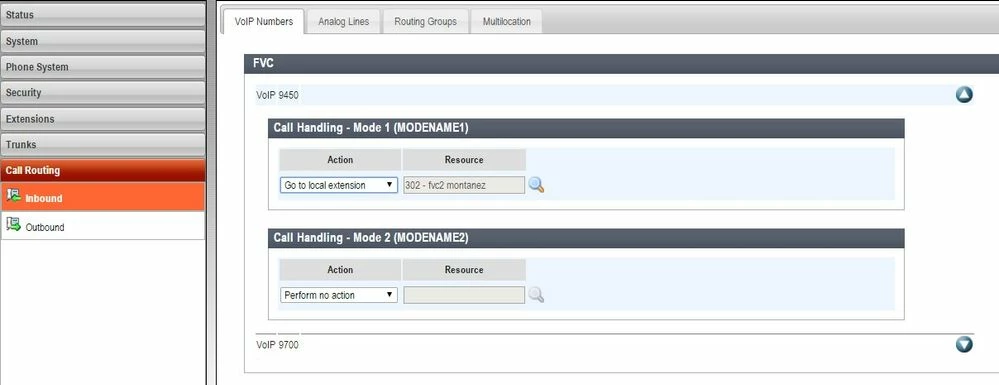Expand the VoIP 9700 section arrow

[x=964, y=344]
